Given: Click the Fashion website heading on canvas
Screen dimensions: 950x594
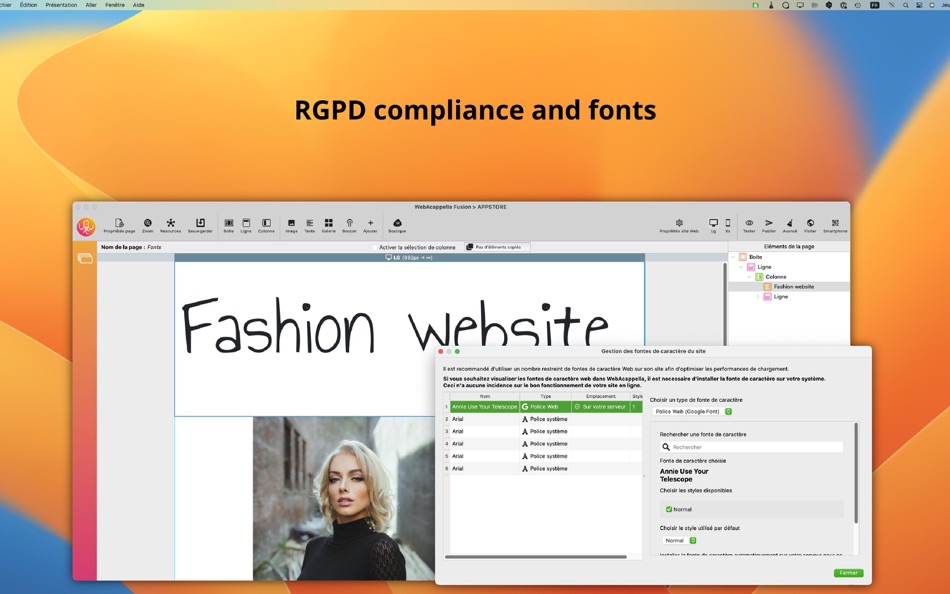Looking at the screenshot, I should click(395, 325).
